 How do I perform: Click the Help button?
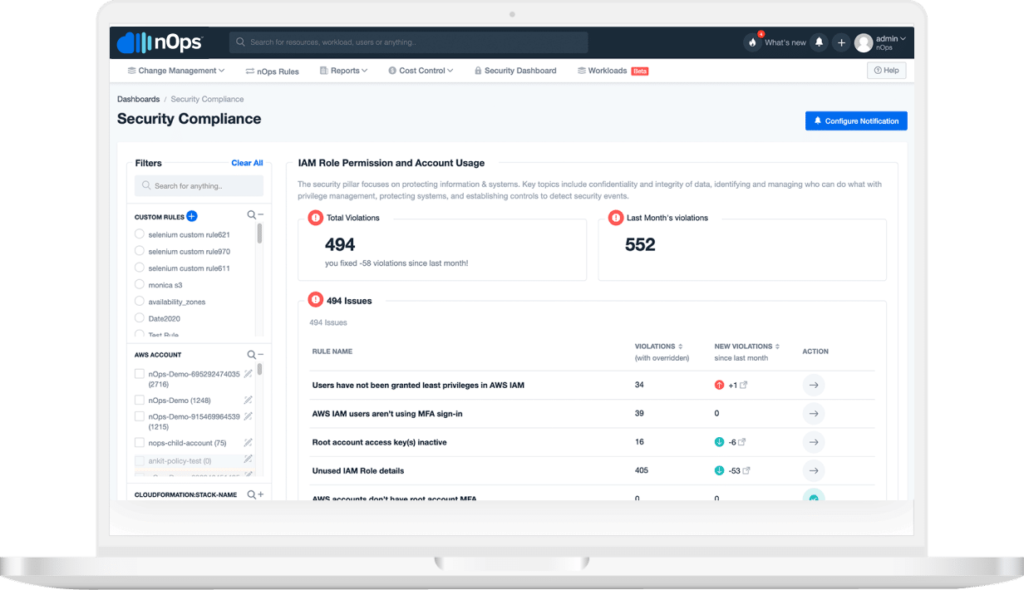tap(886, 71)
